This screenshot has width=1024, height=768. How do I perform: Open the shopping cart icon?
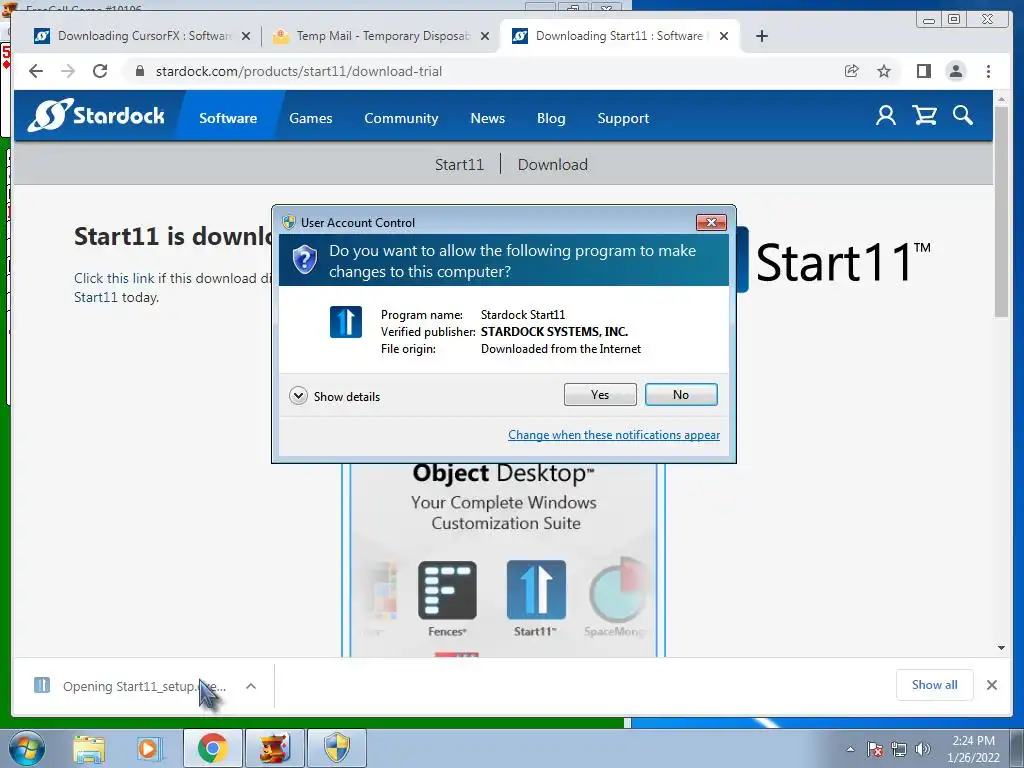pos(925,116)
